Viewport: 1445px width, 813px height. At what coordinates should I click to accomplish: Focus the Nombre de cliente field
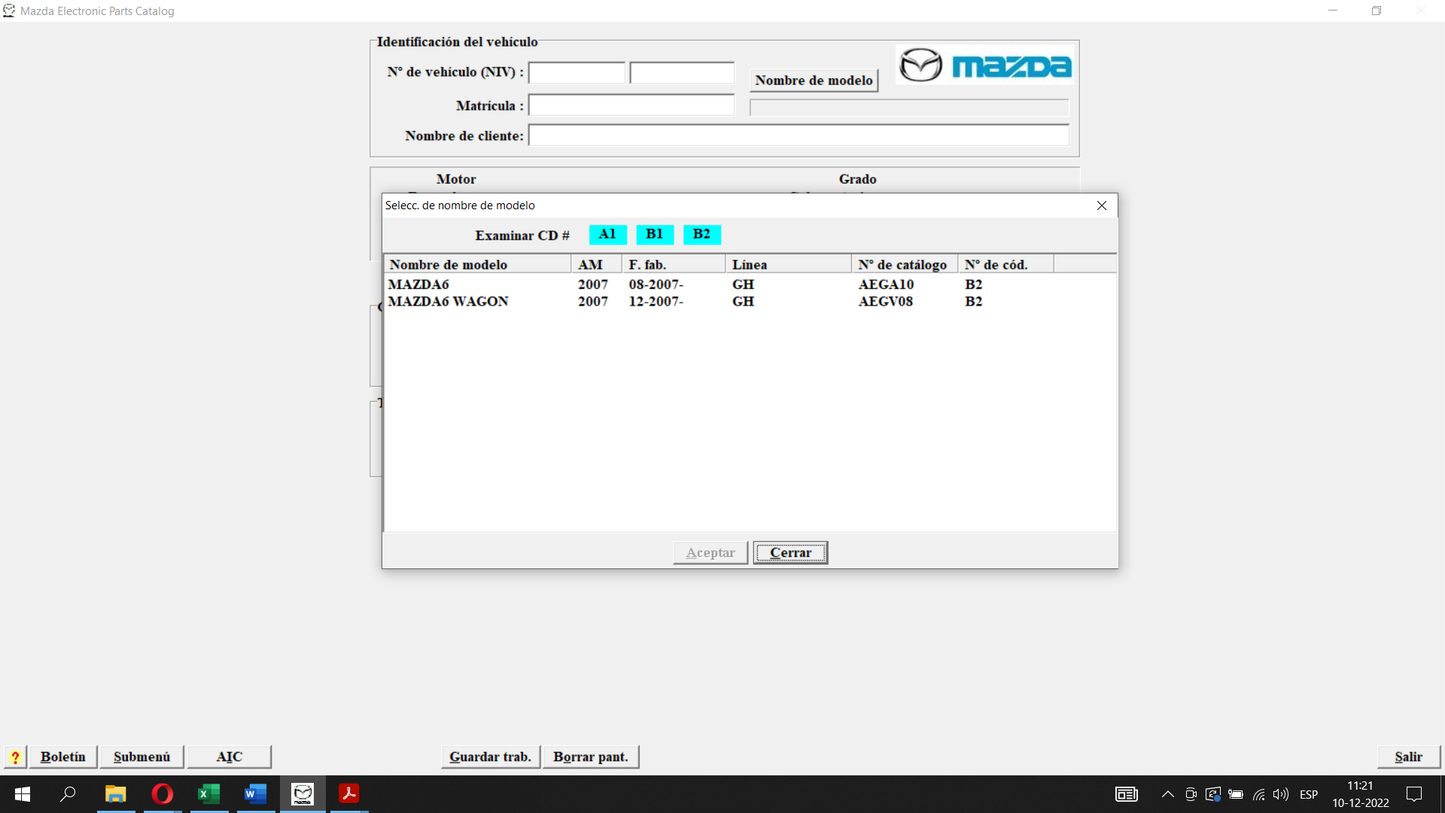pos(798,135)
